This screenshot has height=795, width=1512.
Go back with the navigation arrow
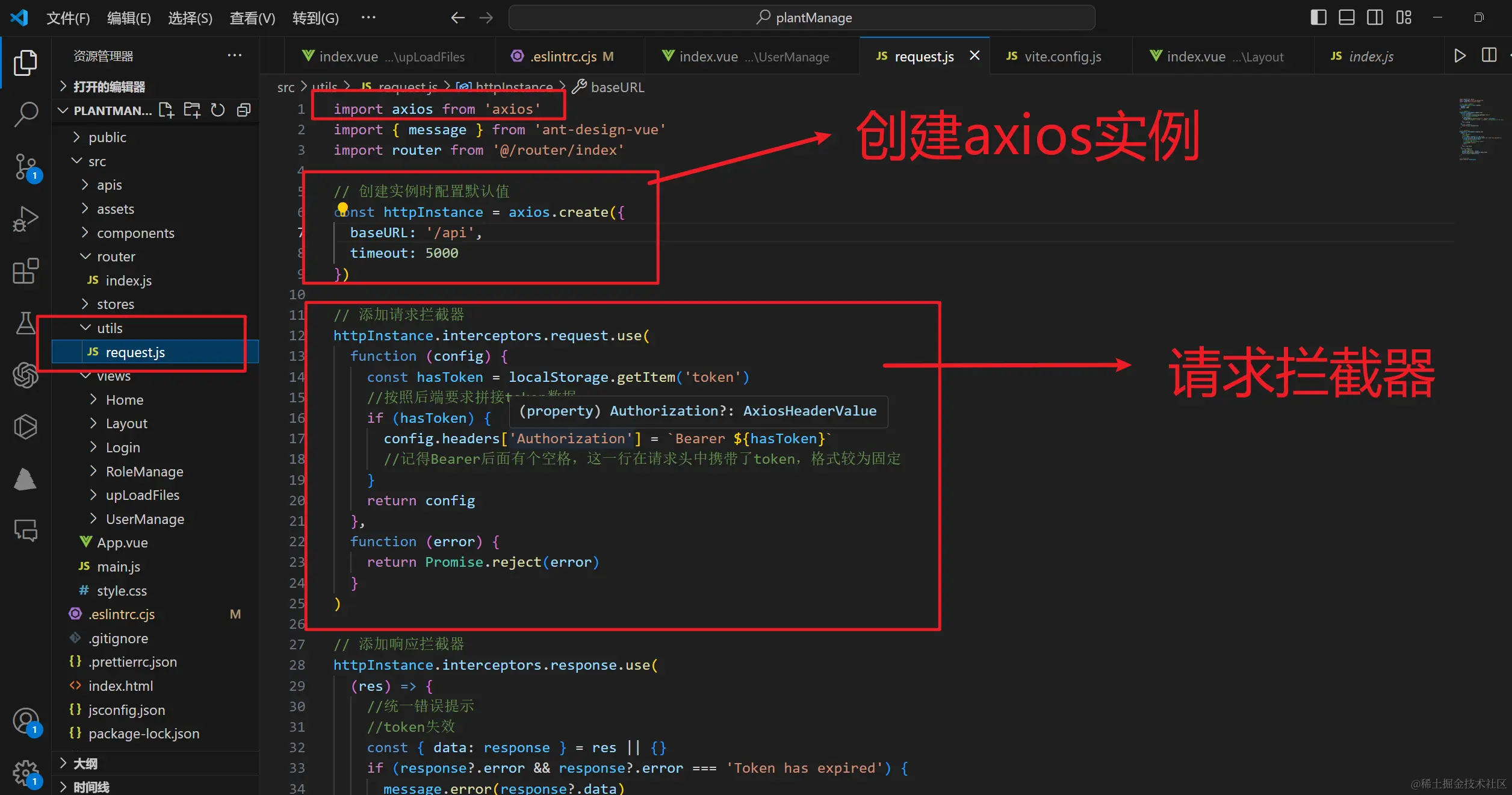[x=458, y=17]
